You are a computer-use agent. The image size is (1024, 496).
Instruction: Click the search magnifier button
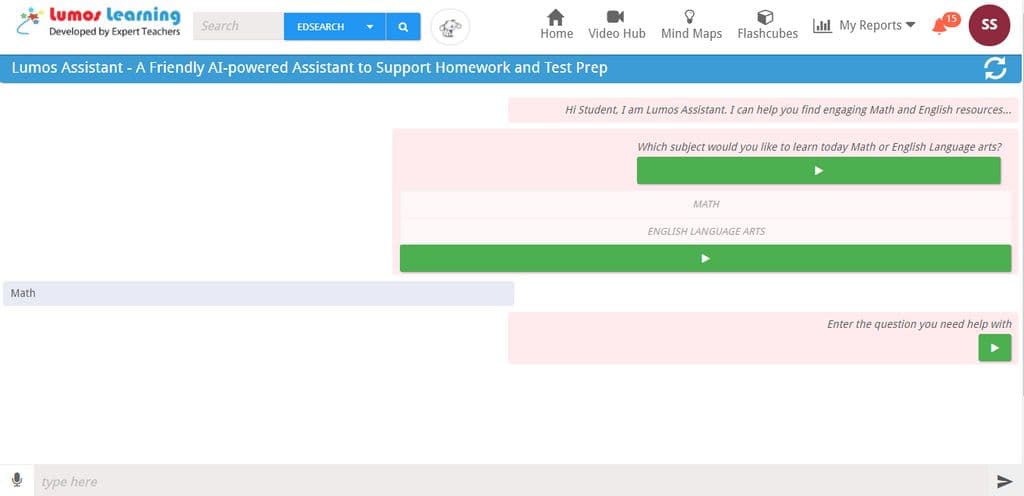point(403,27)
